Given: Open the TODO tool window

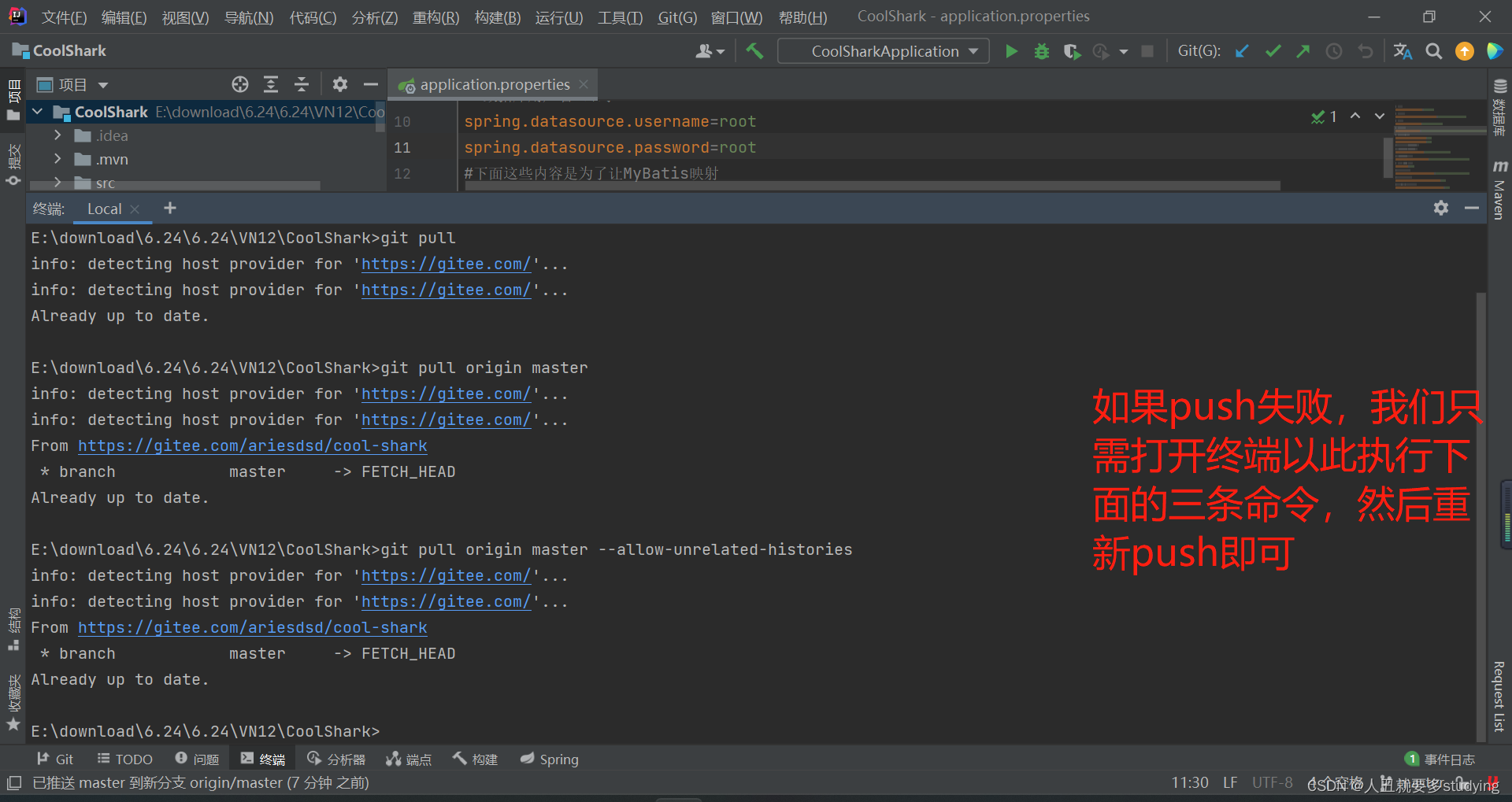Looking at the screenshot, I should click(125, 759).
